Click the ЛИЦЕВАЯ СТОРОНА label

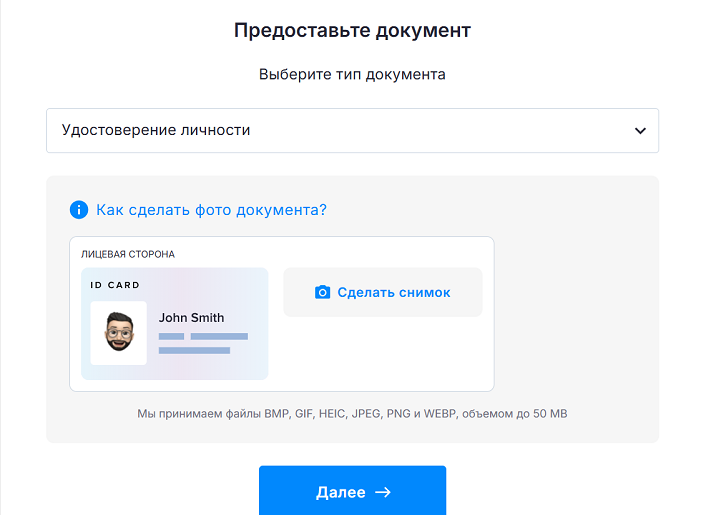[x=128, y=254]
